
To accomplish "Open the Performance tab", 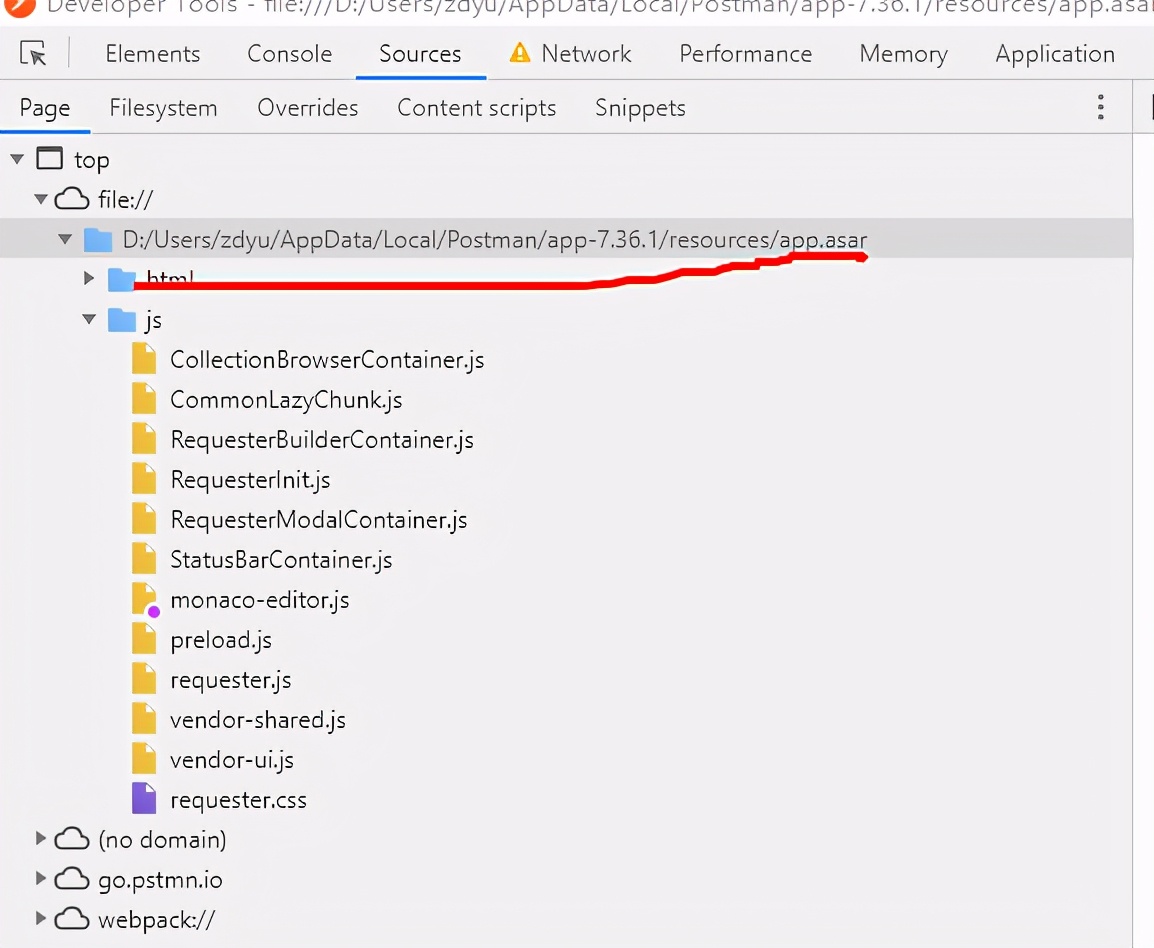I will (746, 54).
